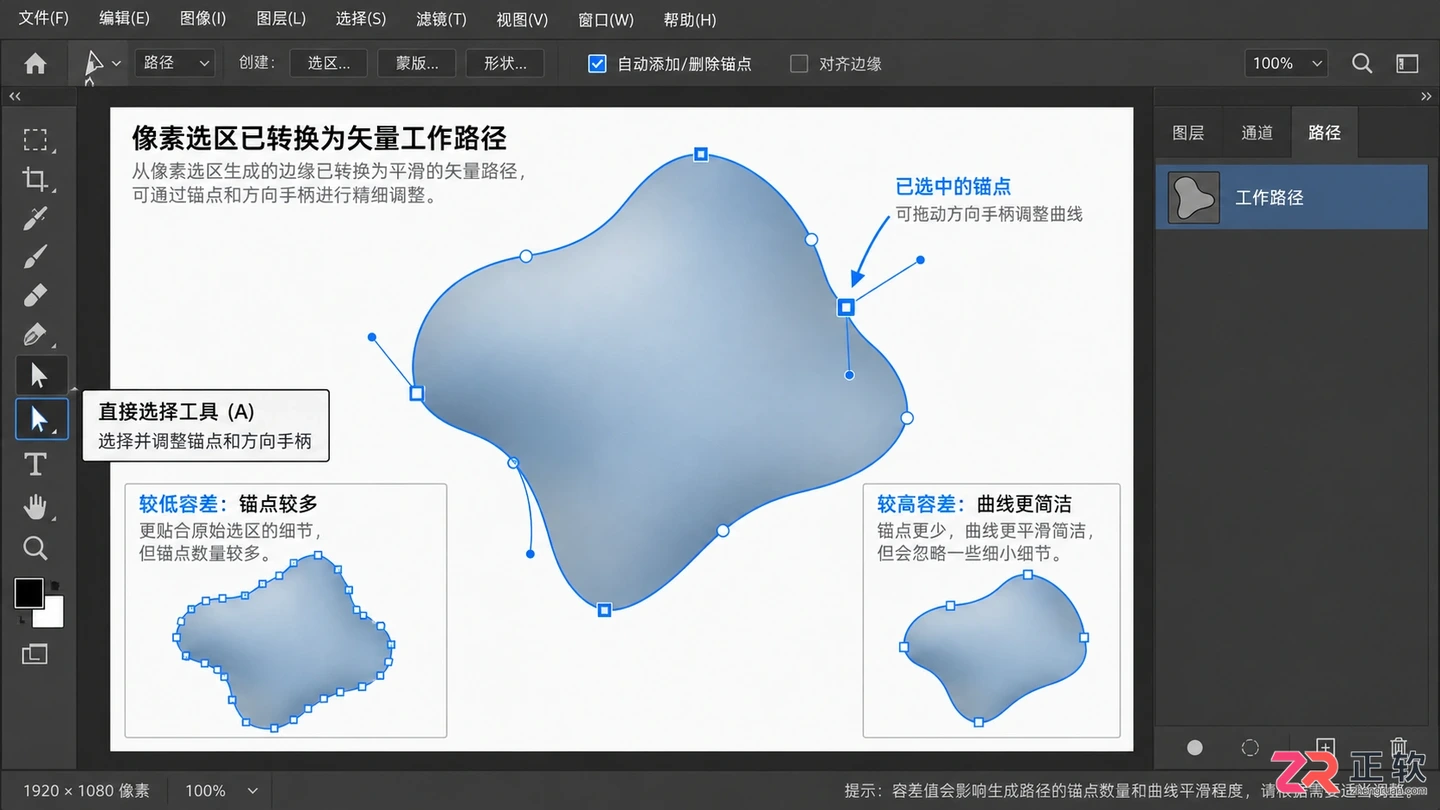Select the black-arrow Path Selection tool
The height and width of the screenshot is (810, 1440).
point(39,375)
